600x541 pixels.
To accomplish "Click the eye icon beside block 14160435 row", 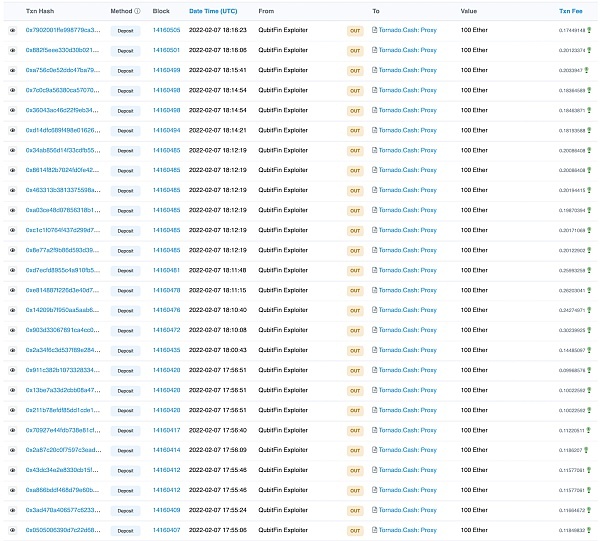I will coord(13,350).
